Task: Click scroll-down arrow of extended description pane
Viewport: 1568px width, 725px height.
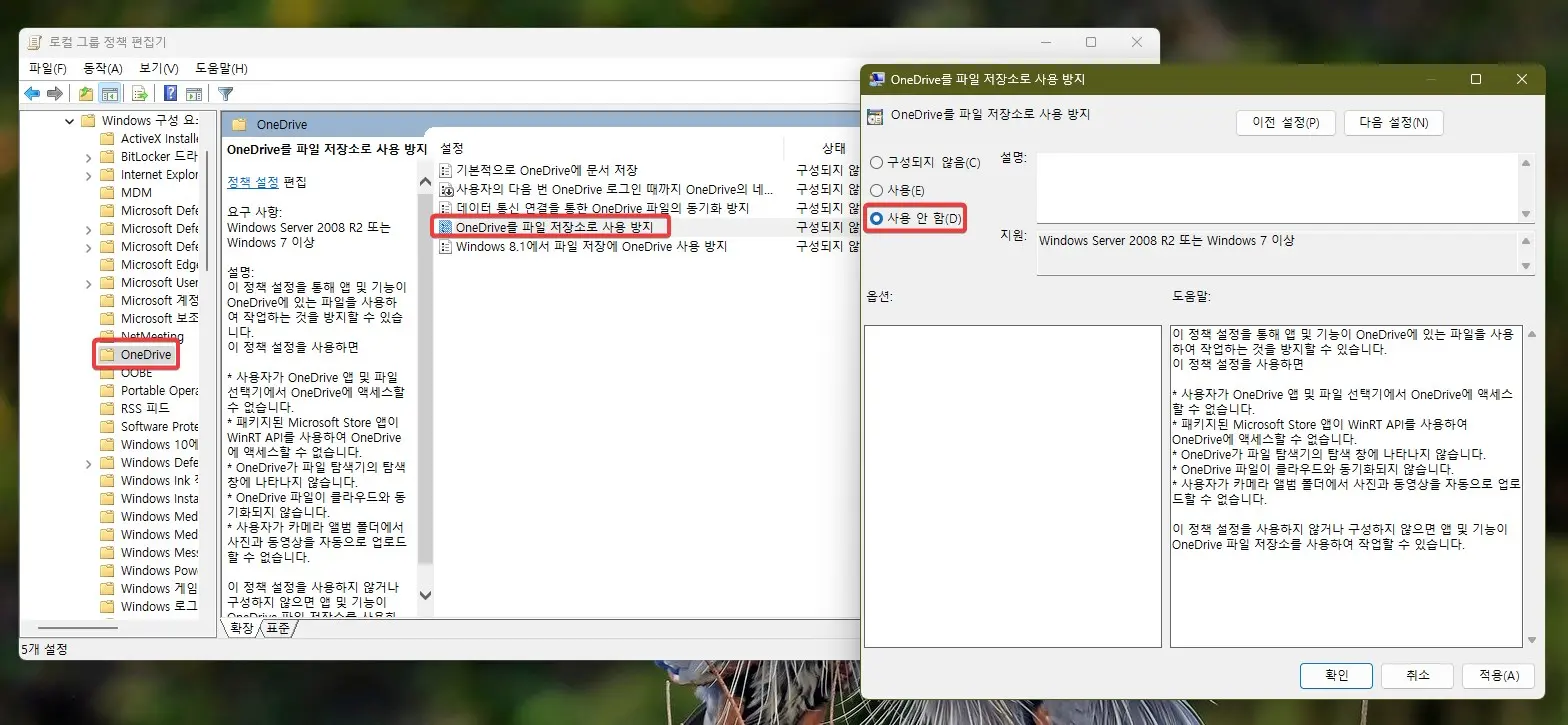Action: [x=425, y=595]
